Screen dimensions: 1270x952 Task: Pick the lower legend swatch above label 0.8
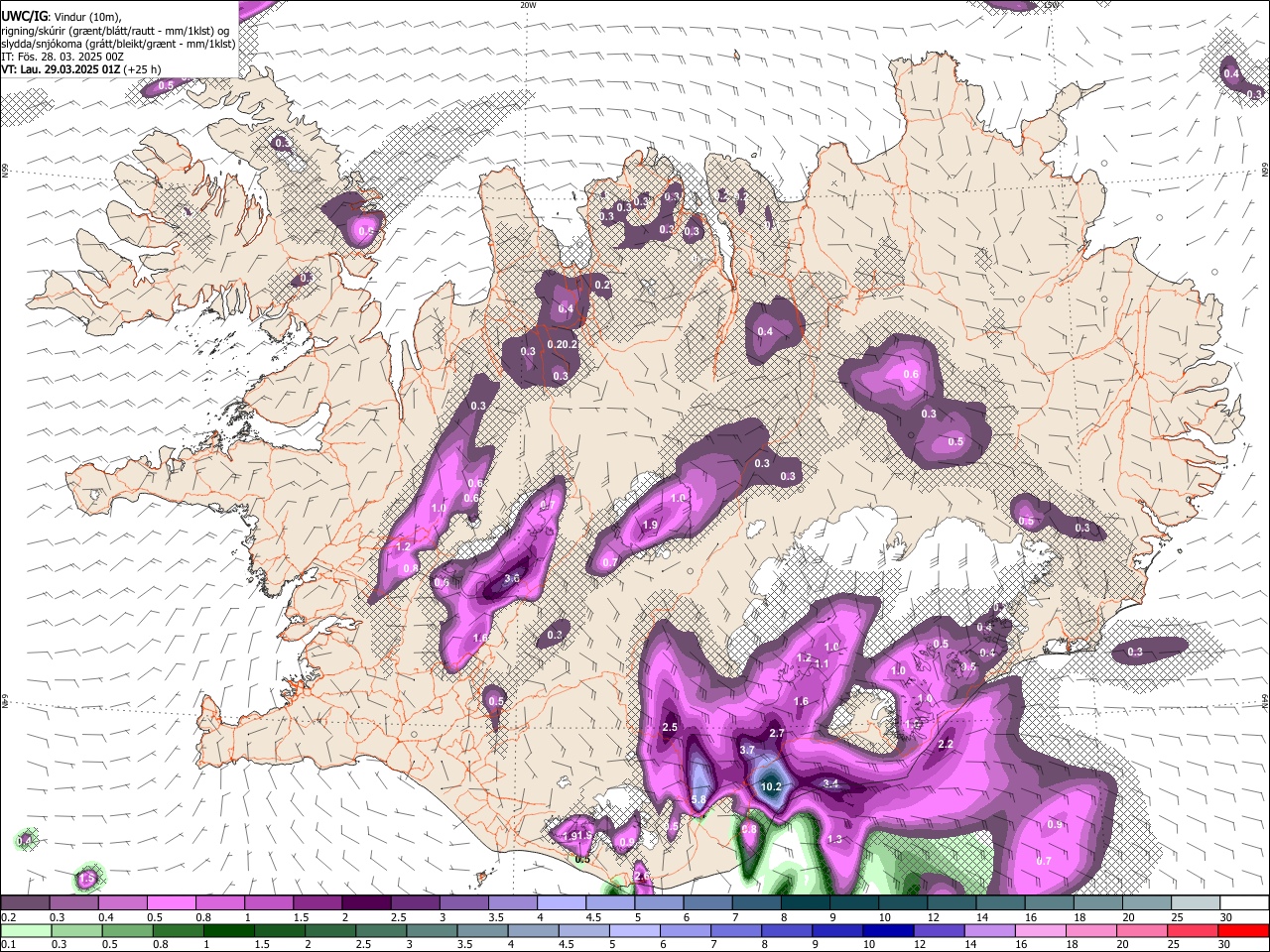click(x=178, y=930)
